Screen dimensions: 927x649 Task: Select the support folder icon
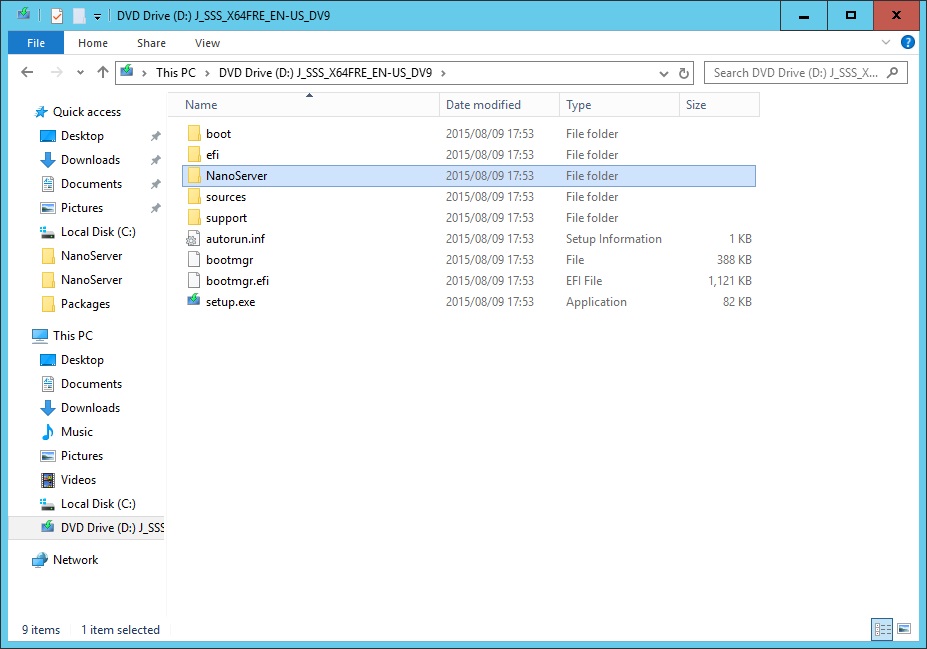pos(194,218)
